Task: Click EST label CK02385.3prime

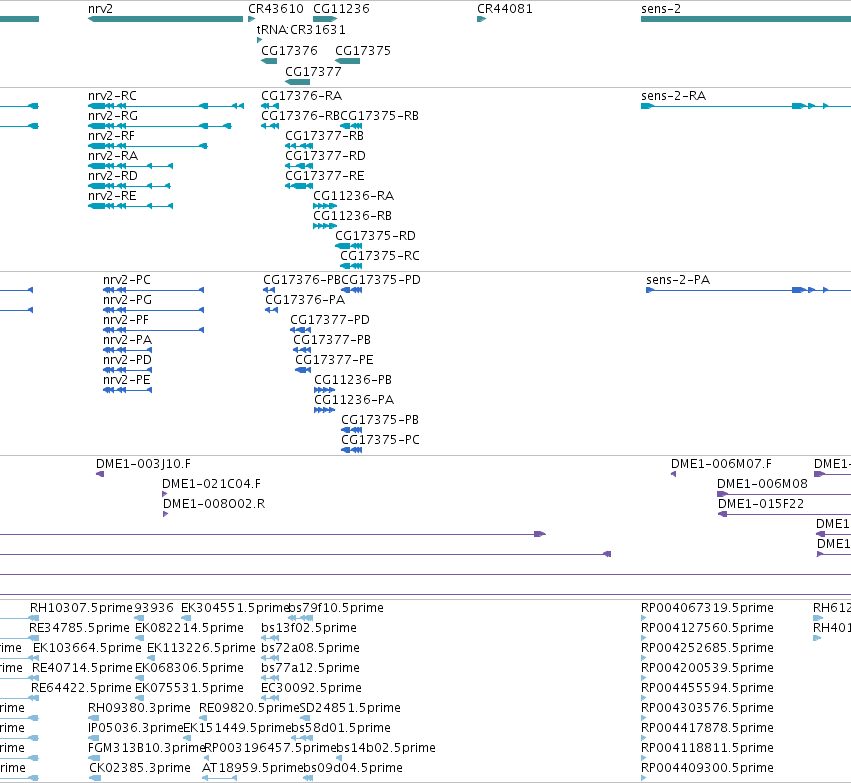Action: pos(140,768)
